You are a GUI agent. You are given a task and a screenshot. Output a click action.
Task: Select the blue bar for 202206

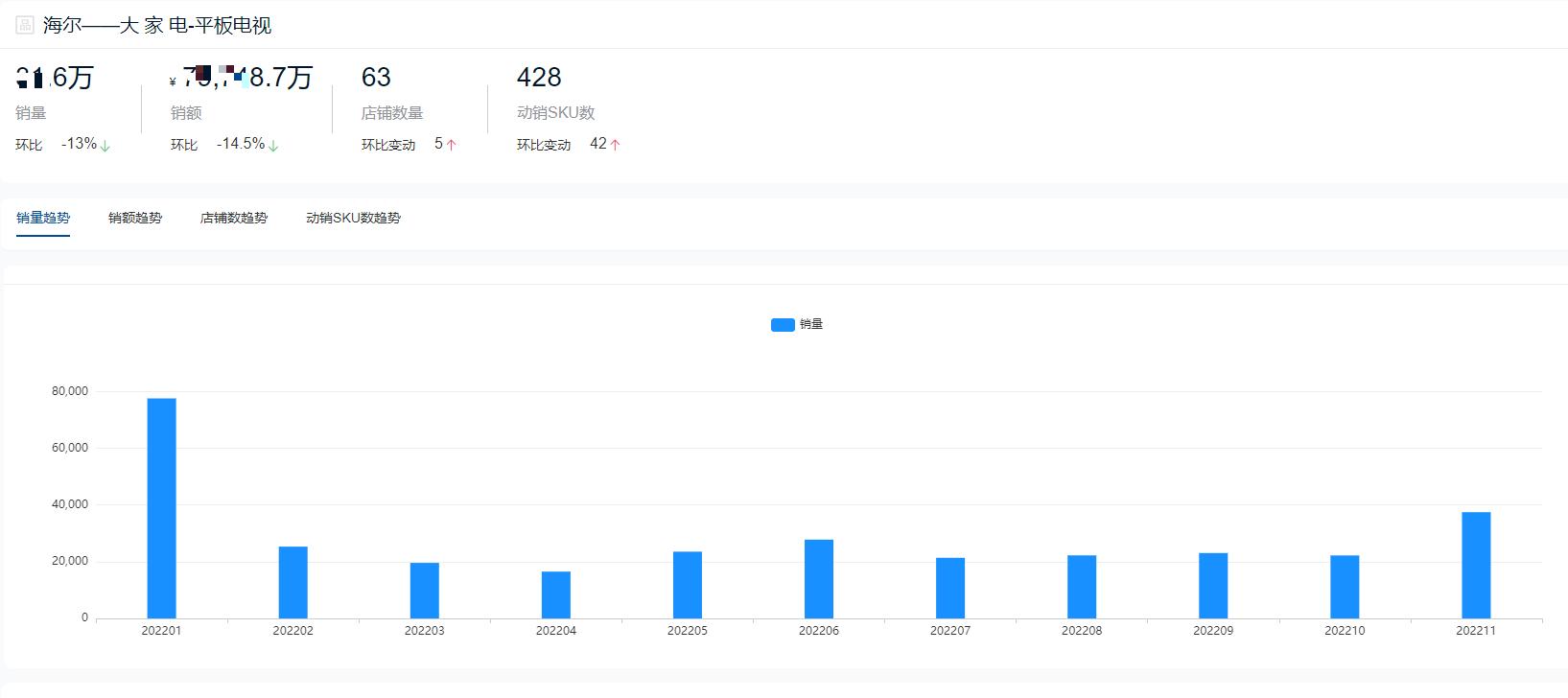tap(819, 579)
